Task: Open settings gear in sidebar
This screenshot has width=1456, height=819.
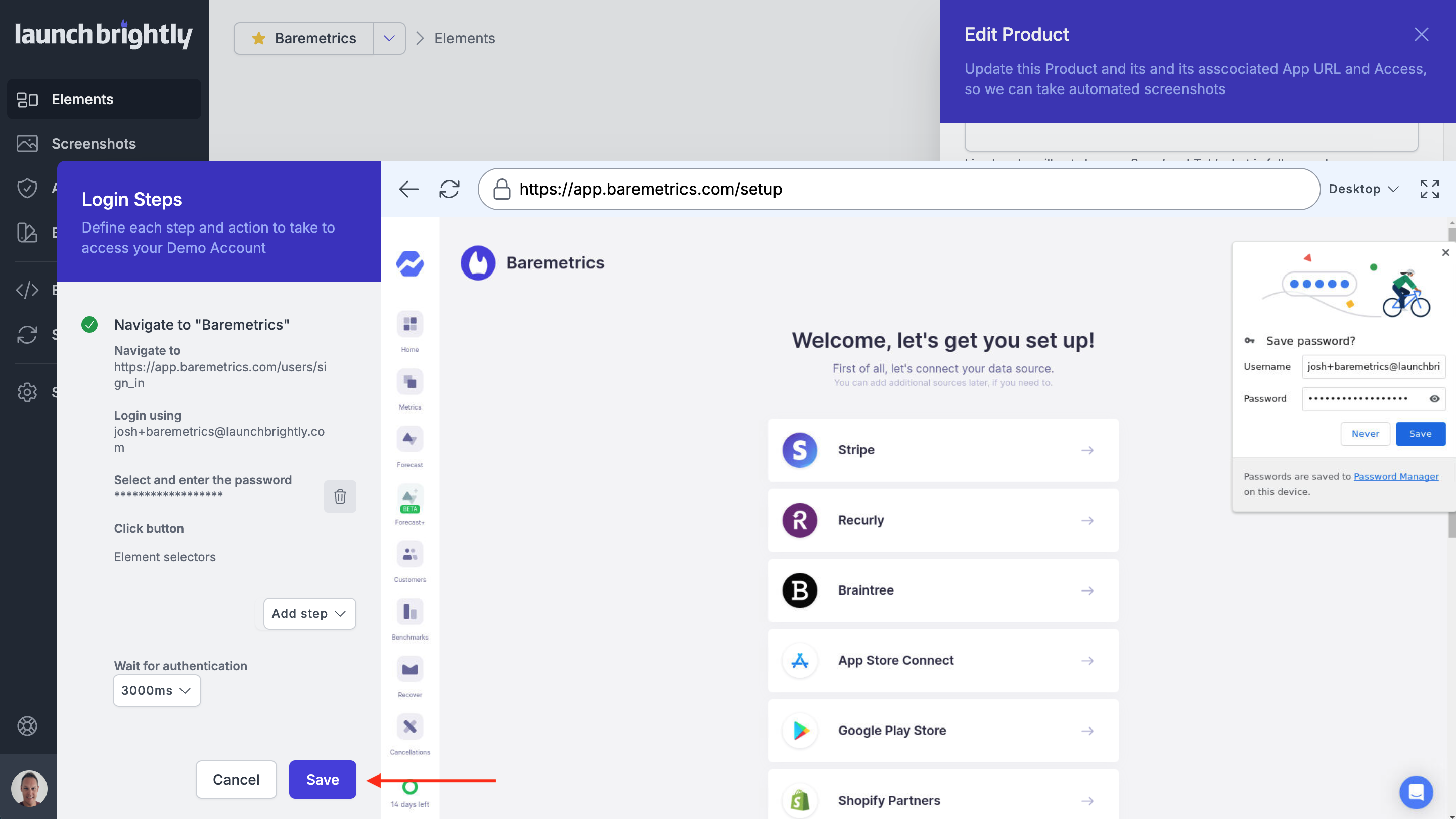Action: click(x=27, y=392)
